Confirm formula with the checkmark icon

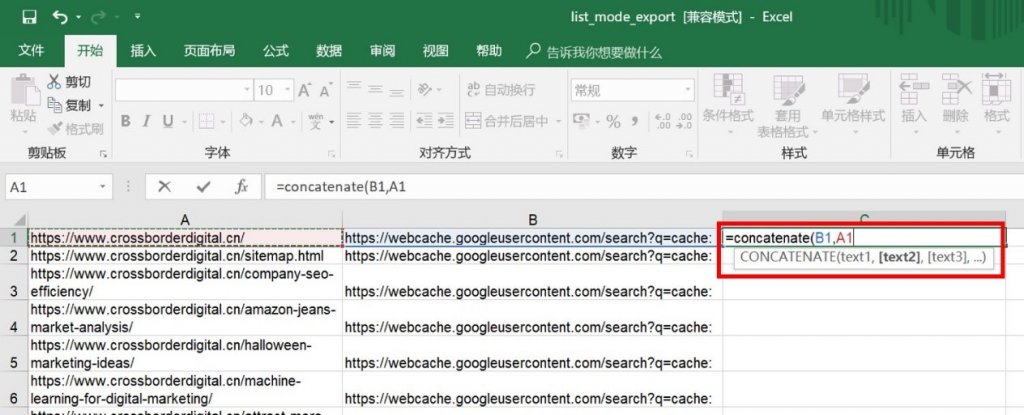pyautogui.click(x=203, y=187)
